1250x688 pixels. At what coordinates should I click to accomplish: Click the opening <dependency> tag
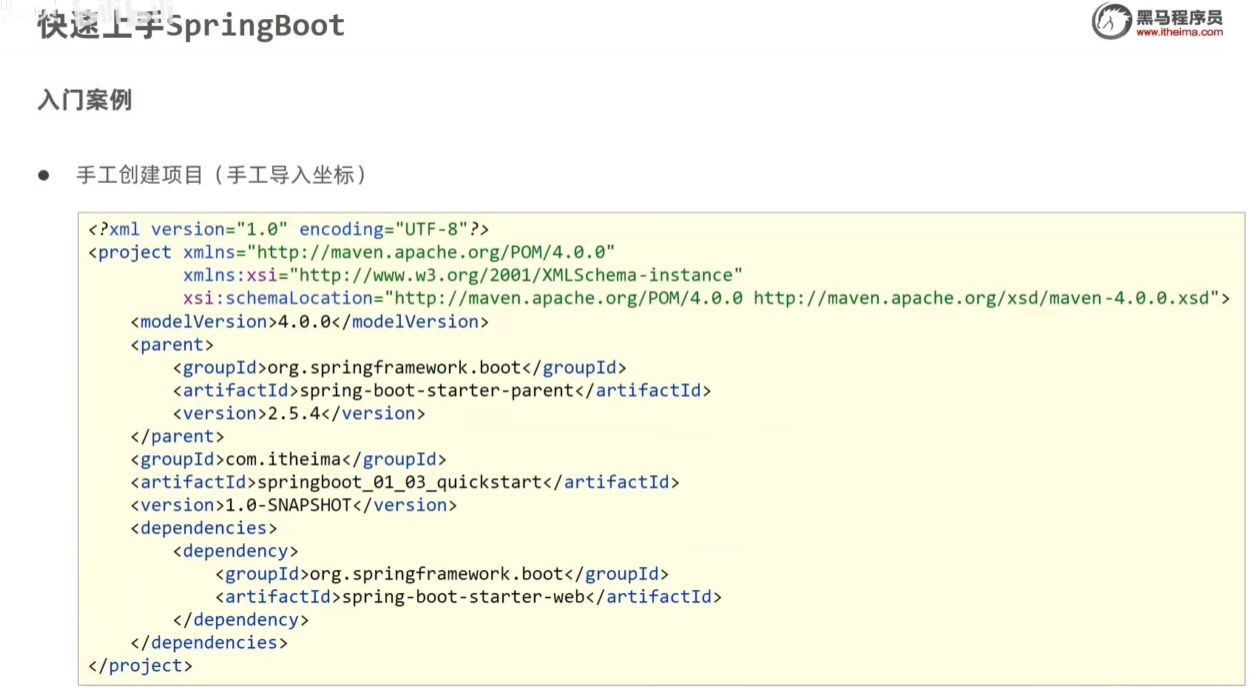[x=235, y=551]
